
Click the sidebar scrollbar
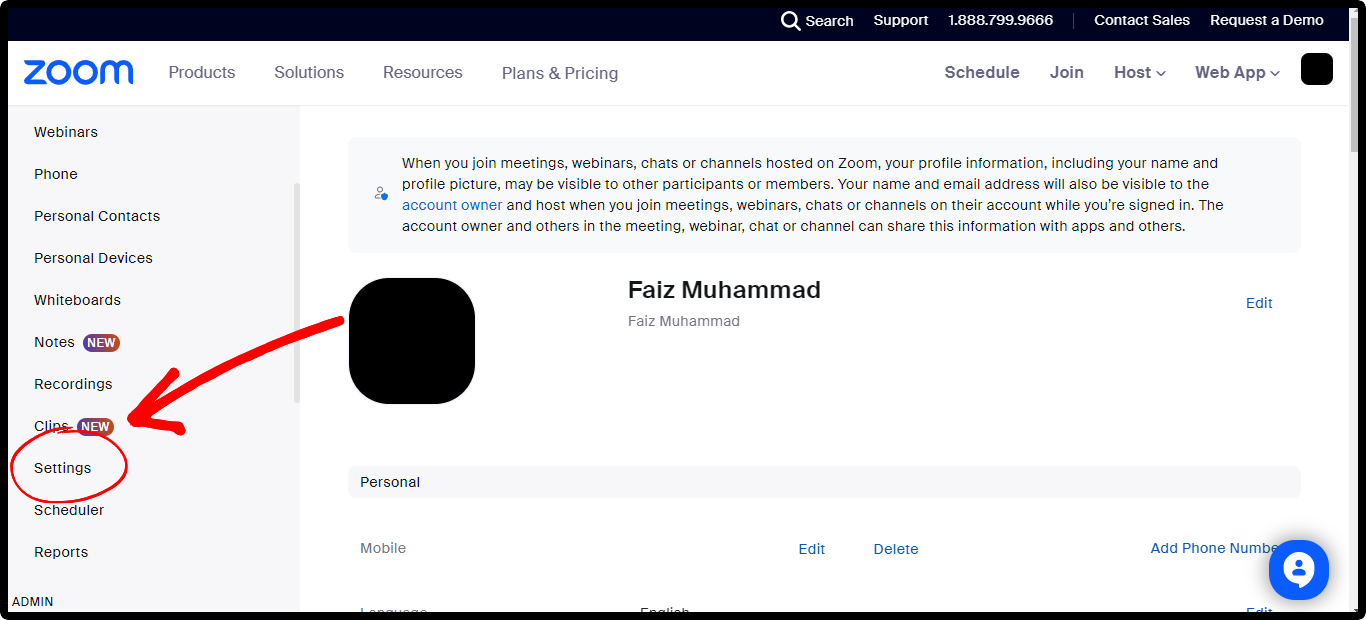(296, 292)
